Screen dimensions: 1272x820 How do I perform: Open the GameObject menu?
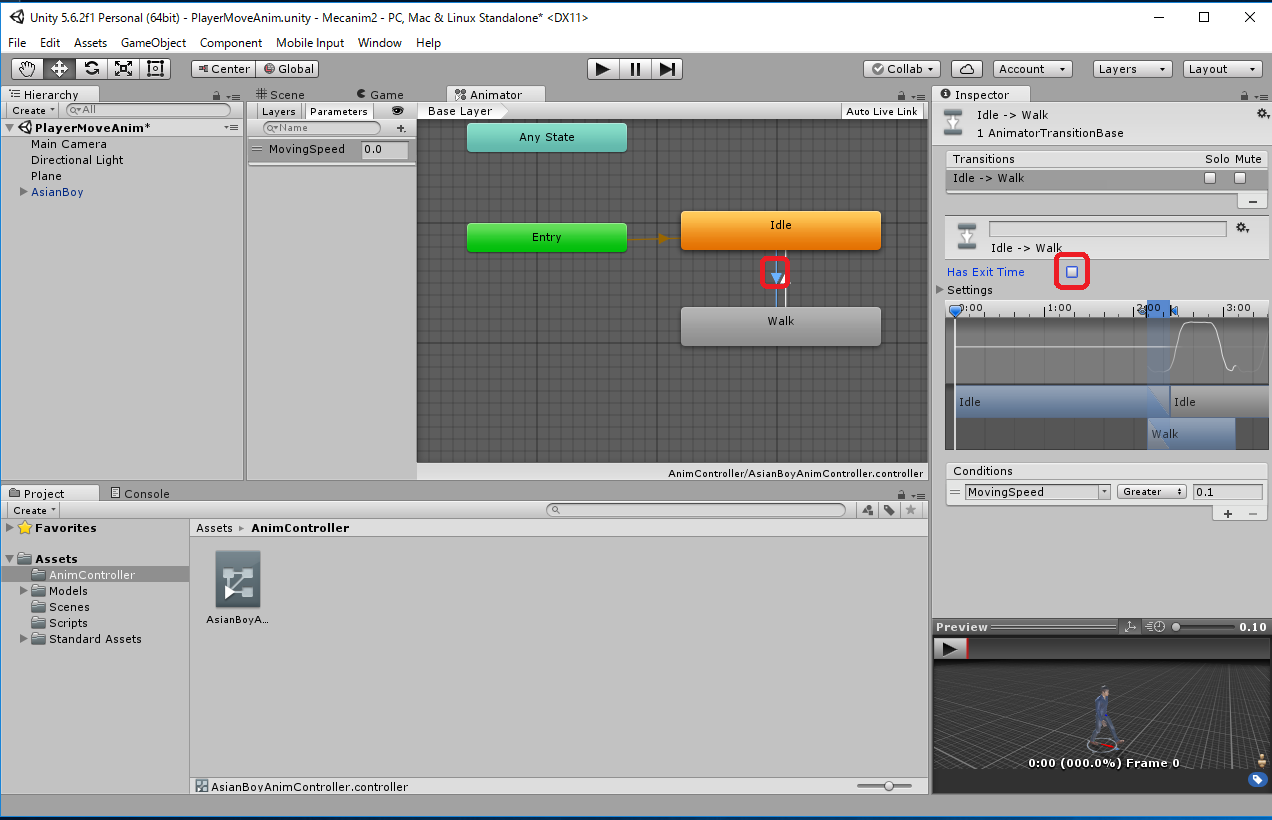coord(153,43)
